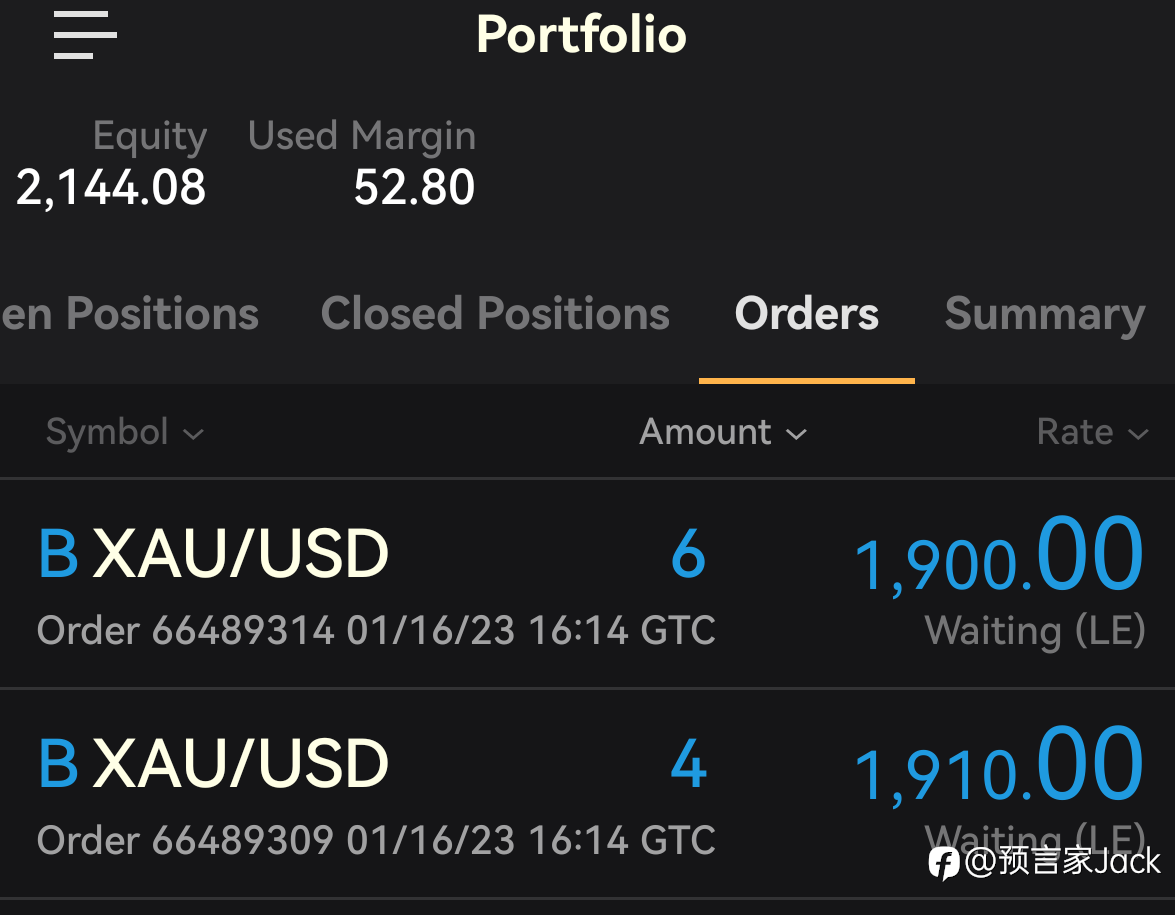The width and height of the screenshot is (1175, 915).
Task: Open the hamburger menu icon
Action: (85, 34)
